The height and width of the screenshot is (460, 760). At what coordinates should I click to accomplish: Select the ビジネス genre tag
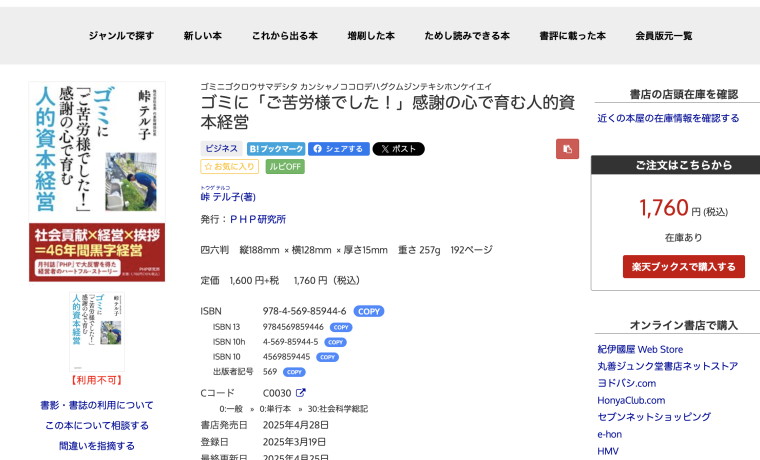click(221, 149)
